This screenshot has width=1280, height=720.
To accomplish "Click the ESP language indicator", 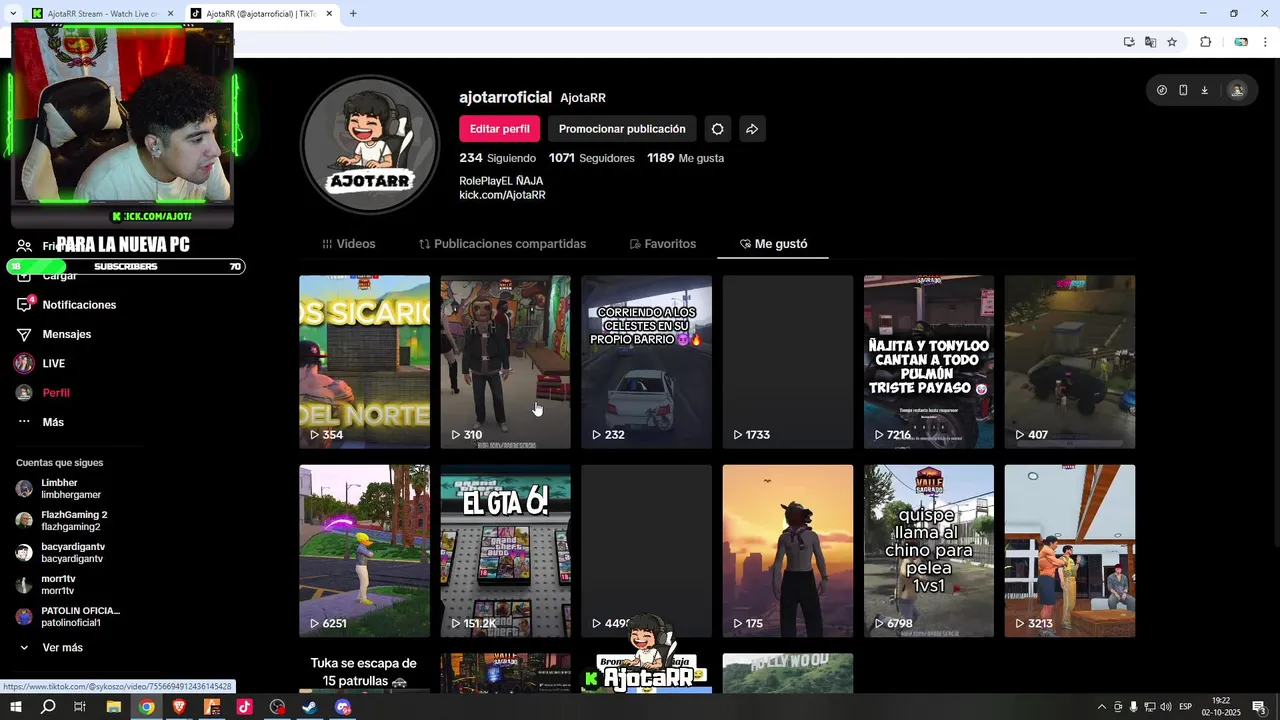I will (x=1187, y=707).
